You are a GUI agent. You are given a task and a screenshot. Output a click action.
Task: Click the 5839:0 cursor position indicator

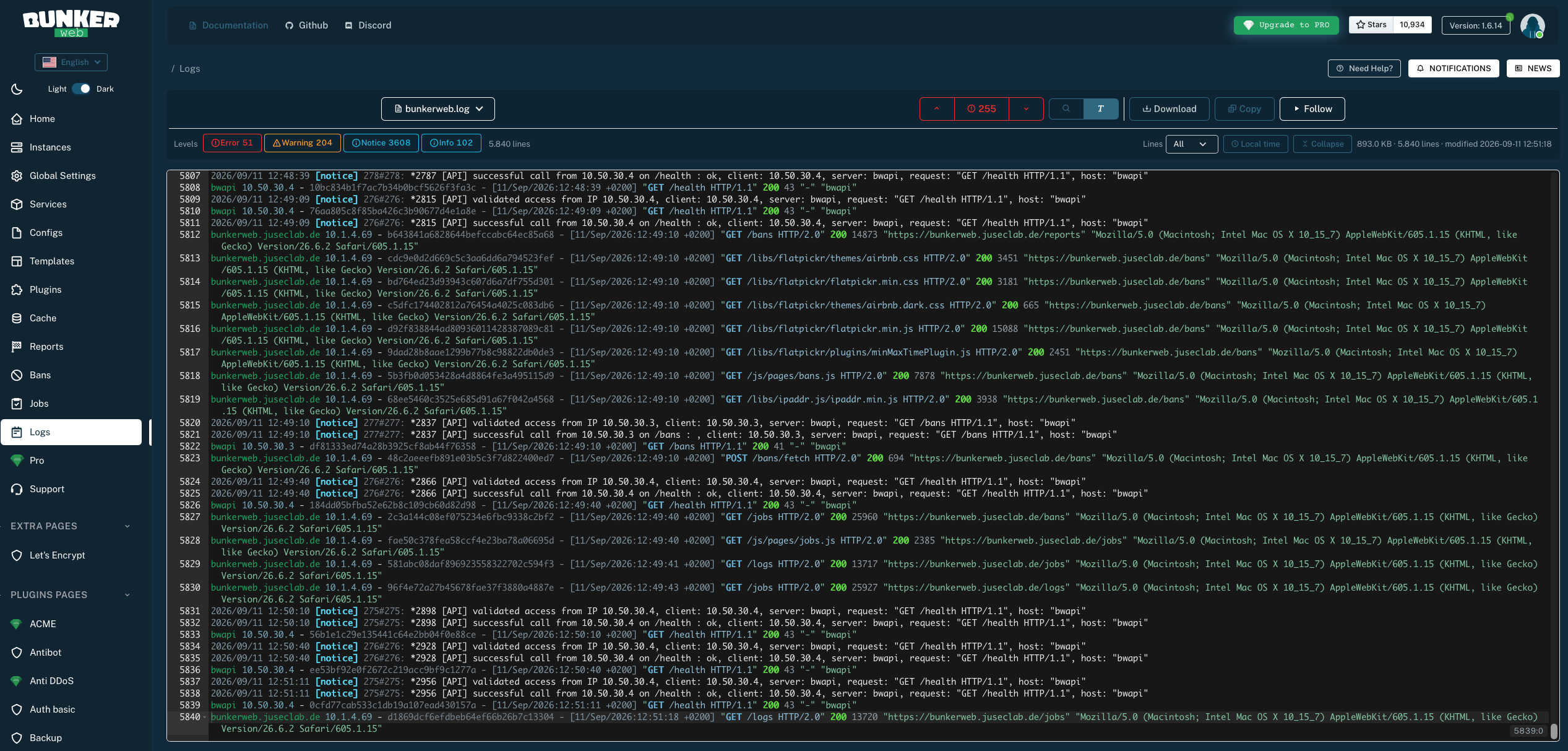[1528, 731]
